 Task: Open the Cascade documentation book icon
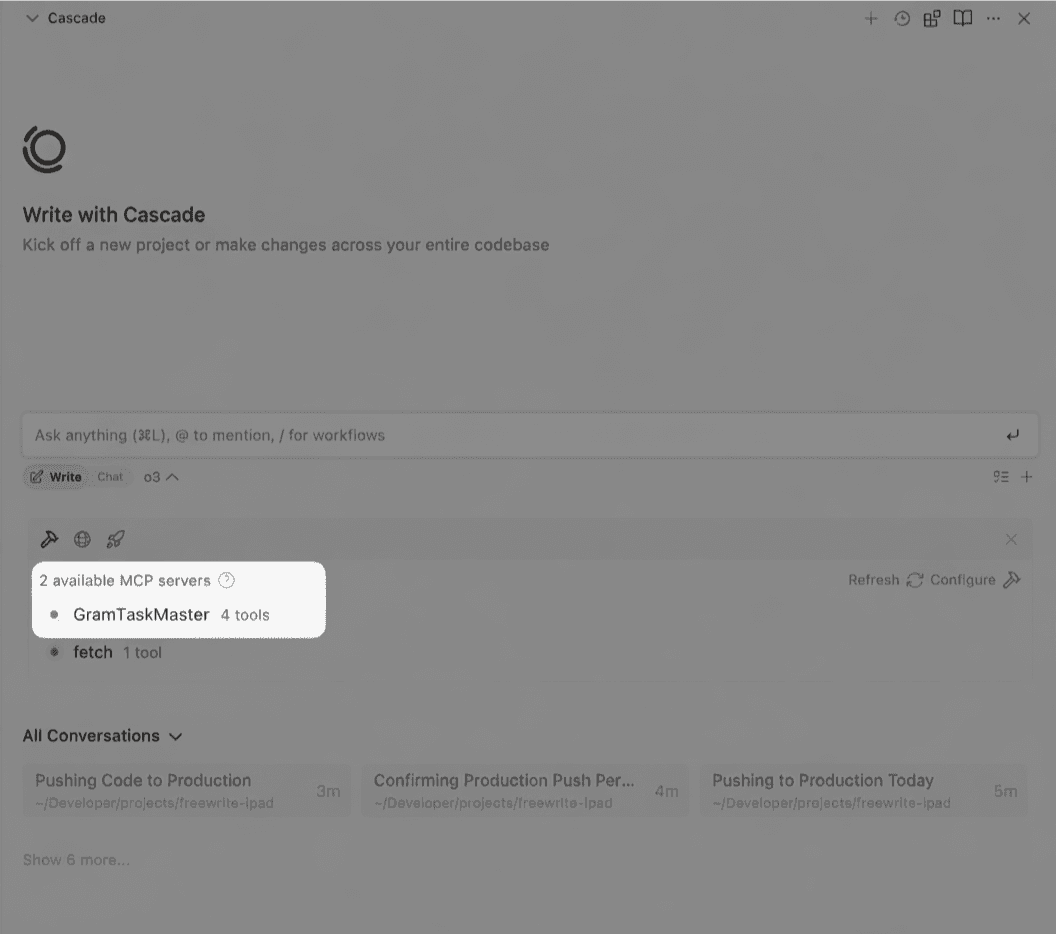[x=962, y=18]
